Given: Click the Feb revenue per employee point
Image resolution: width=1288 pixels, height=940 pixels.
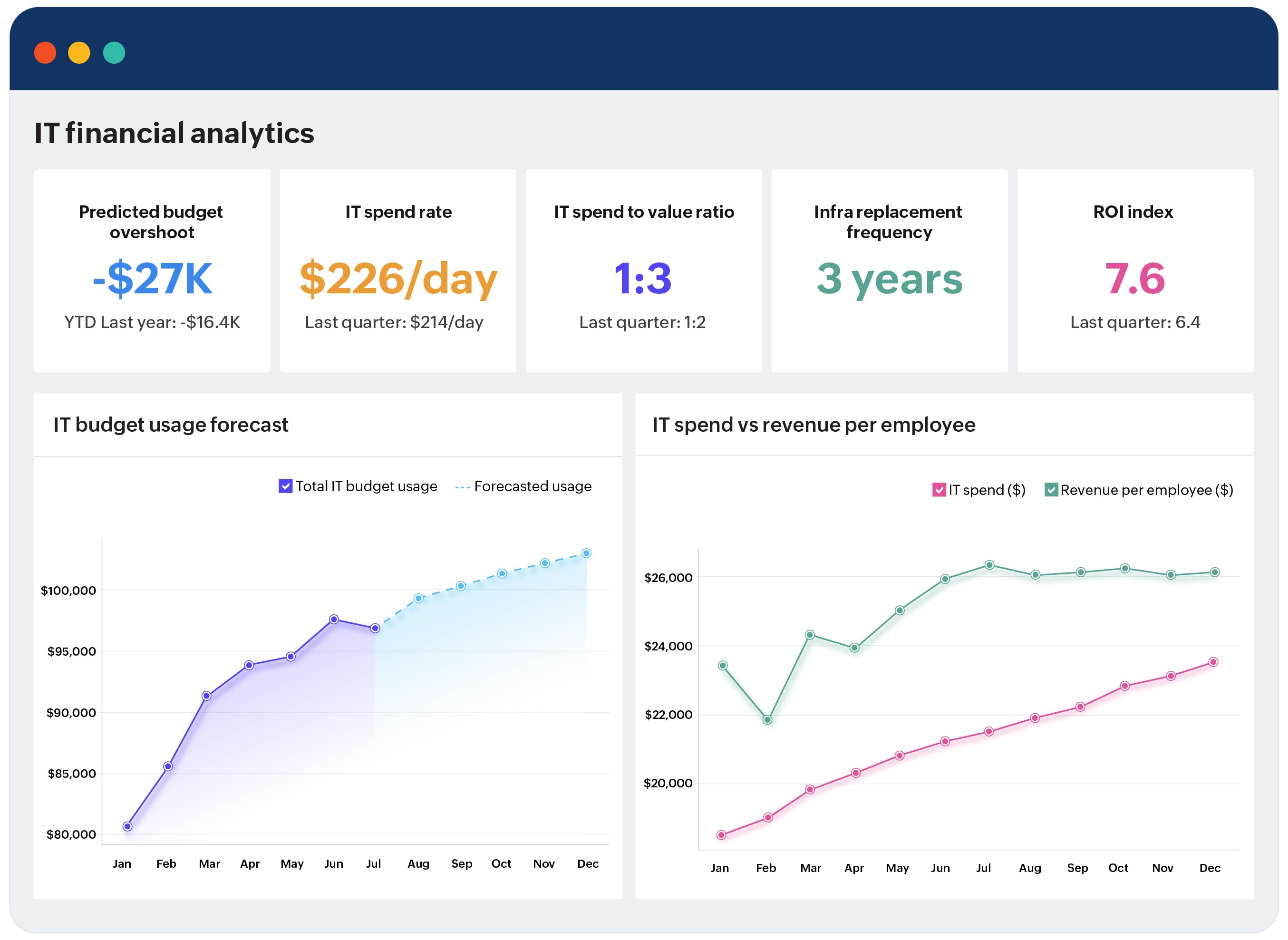Looking at the screenshot, I should pyautogui.click(x=767, y=720).
